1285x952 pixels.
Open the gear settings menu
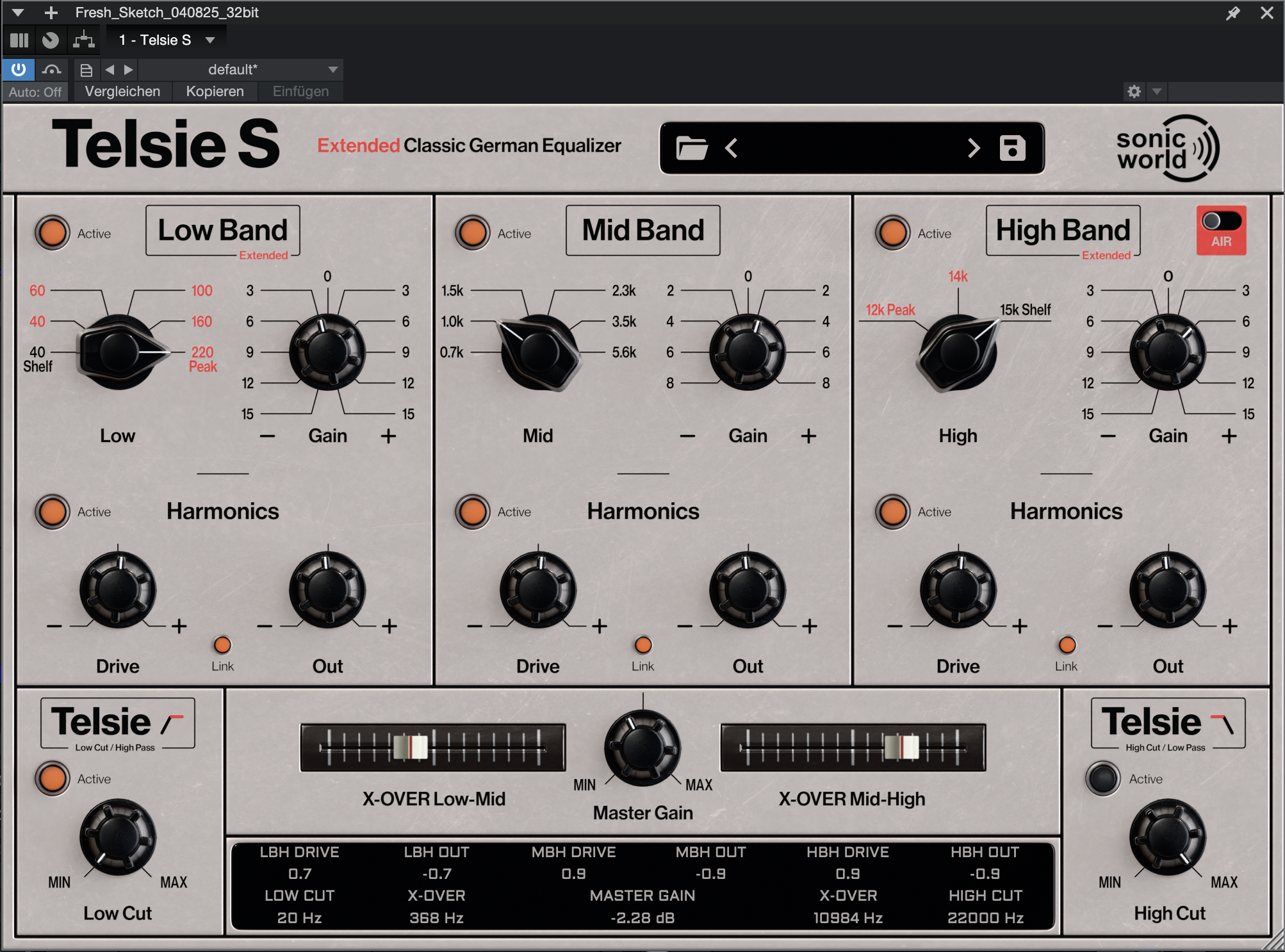click(x=1134, y=91)
